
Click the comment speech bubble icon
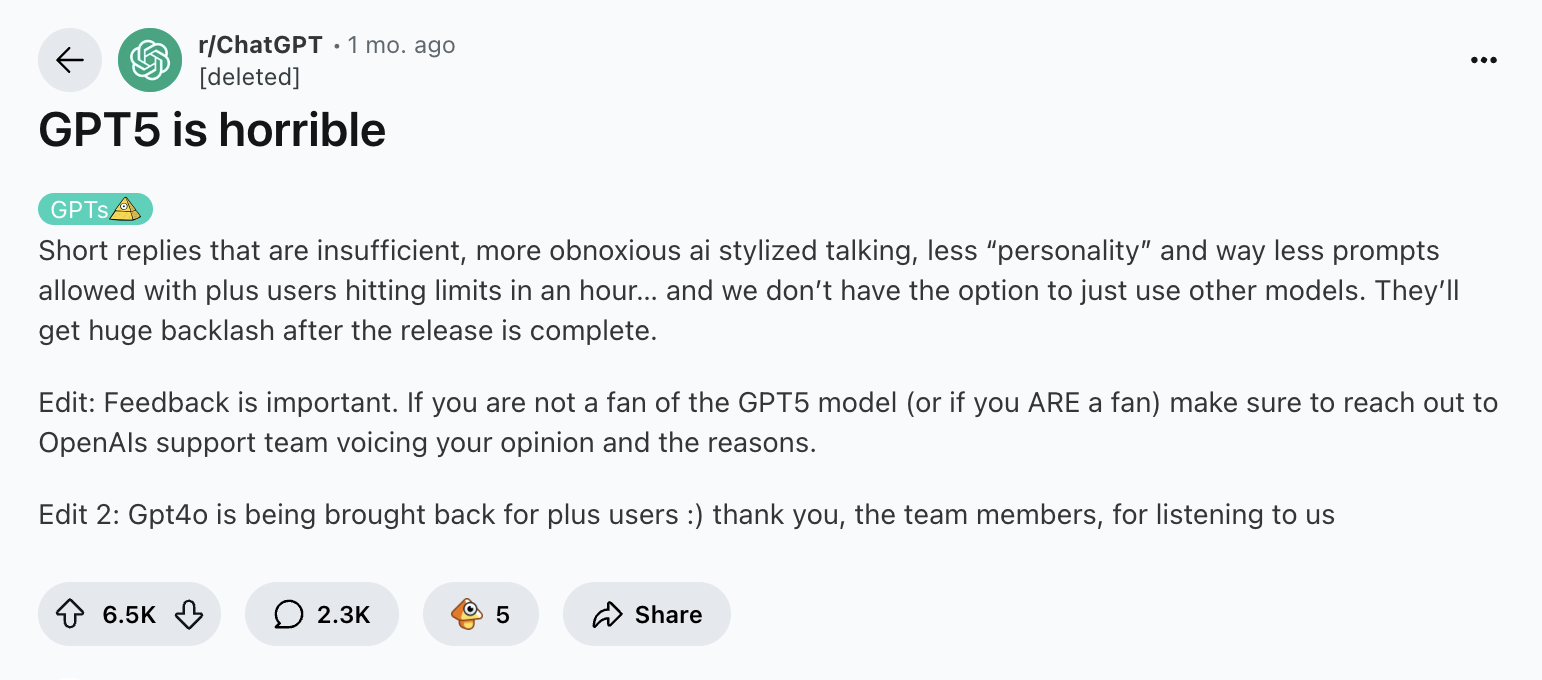(289, 614)
